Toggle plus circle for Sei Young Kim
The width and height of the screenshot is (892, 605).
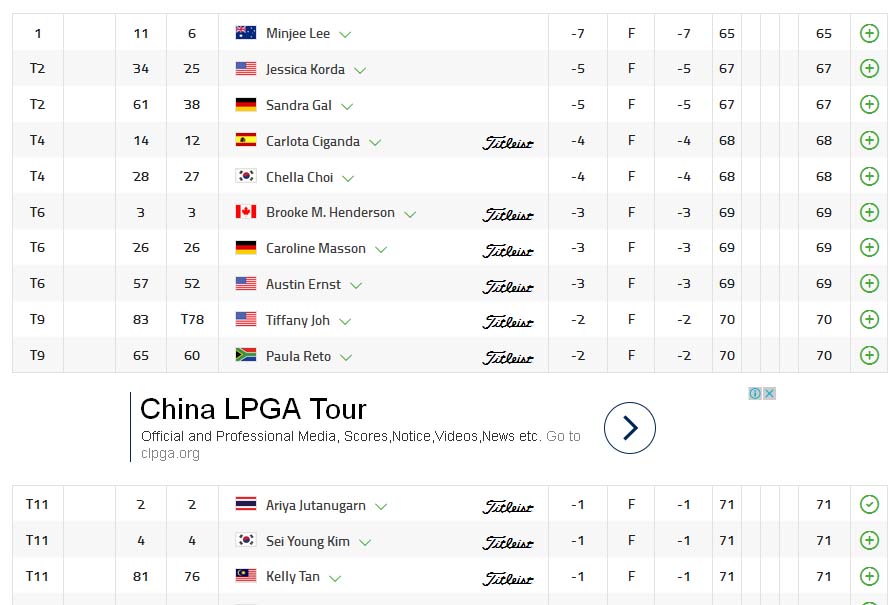click(x=869, y=541)
